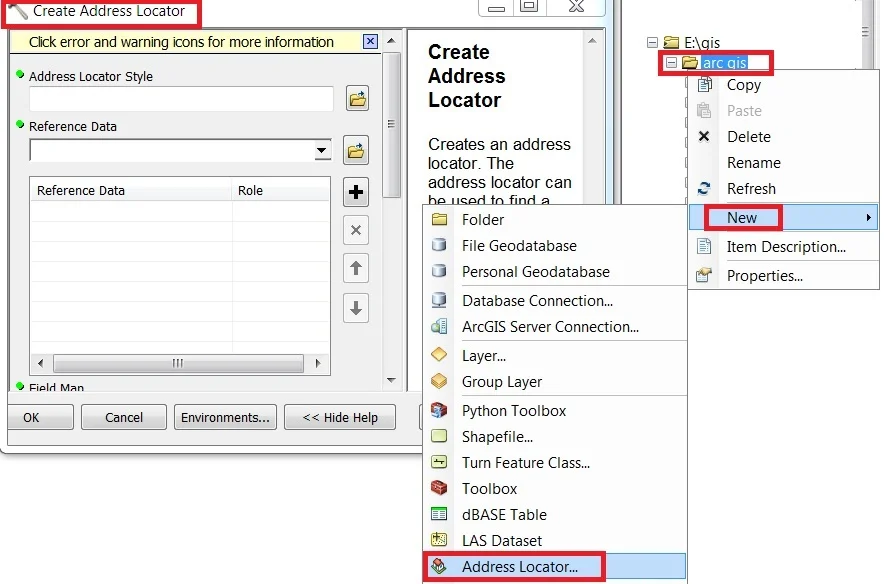Click Turn Feature Class icon
The width and height of the screenshot is (884, 584).
(439, 462)
